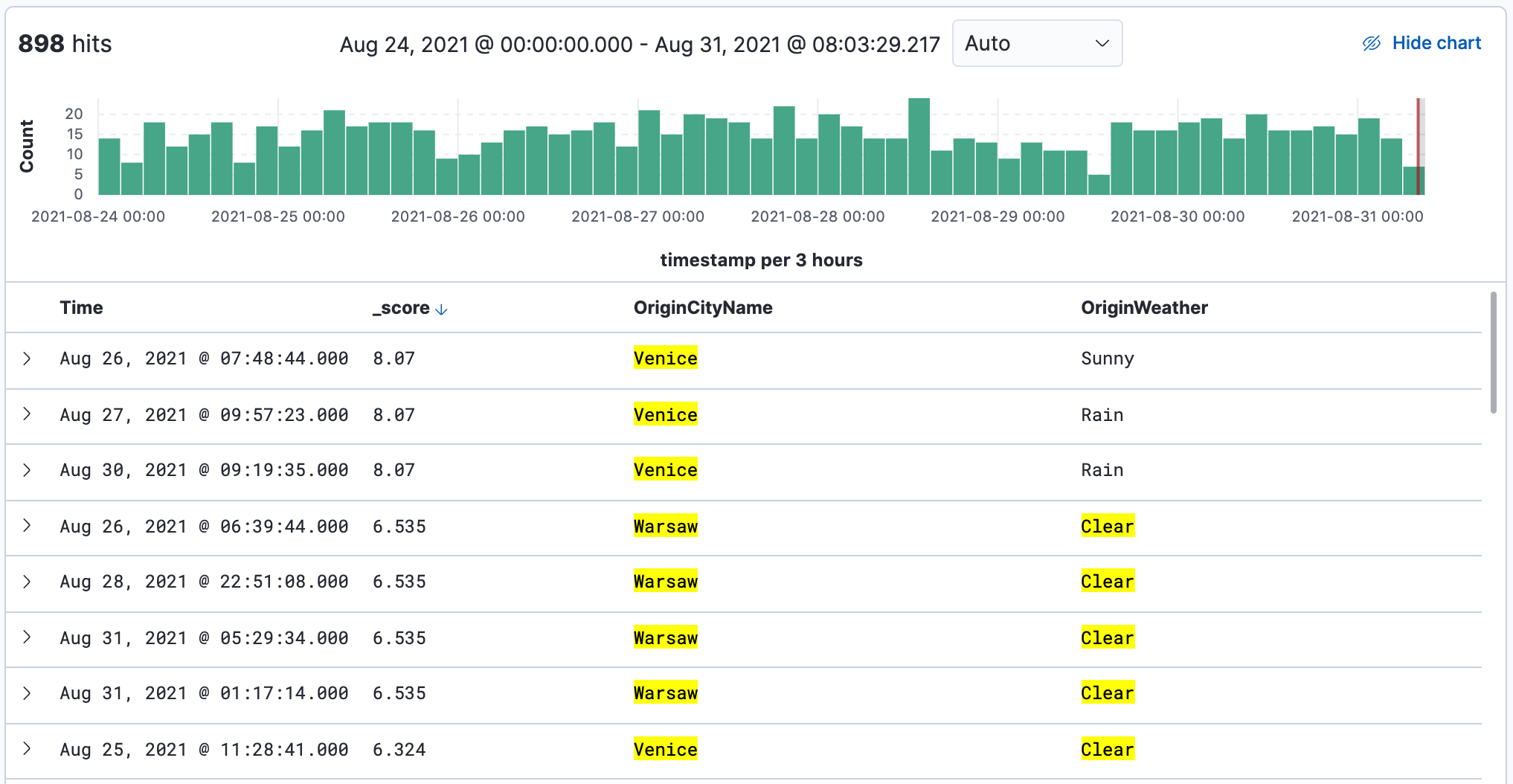Screen dimensions: 1513x784
Task: Expand the Aug 30 09:19:35 row
Action: [28, 470]
